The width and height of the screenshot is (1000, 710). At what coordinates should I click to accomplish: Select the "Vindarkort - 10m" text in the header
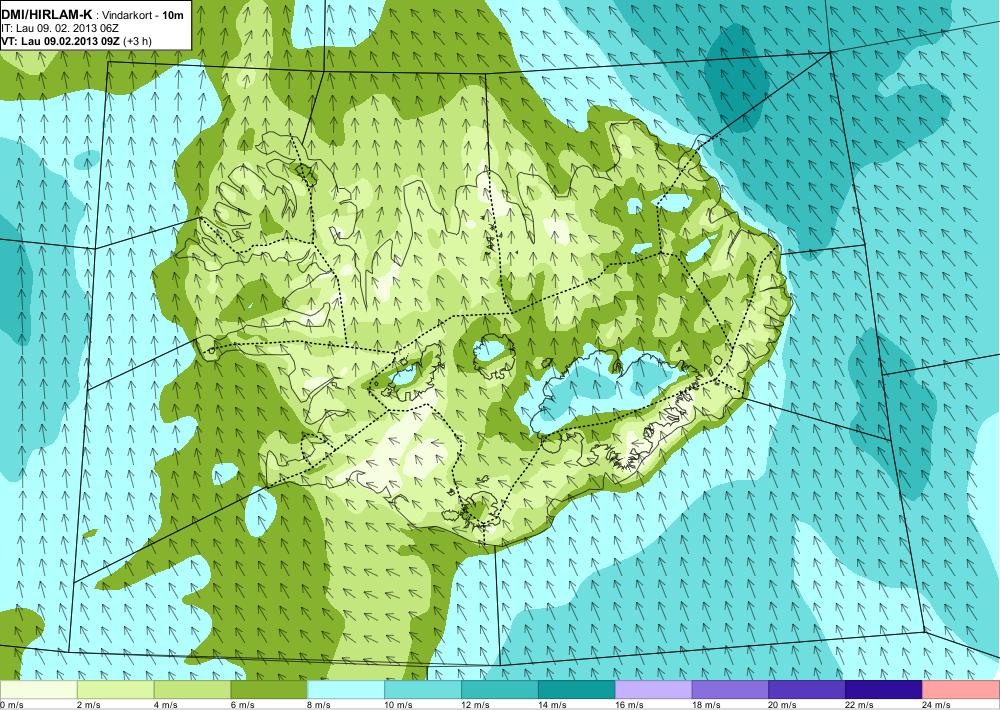tap(142, 14)
